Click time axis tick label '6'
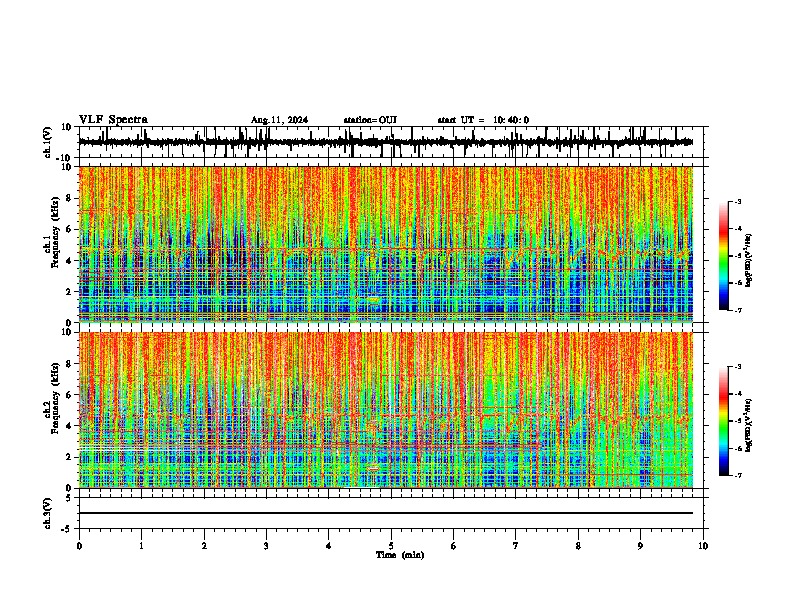 point(454,546)
